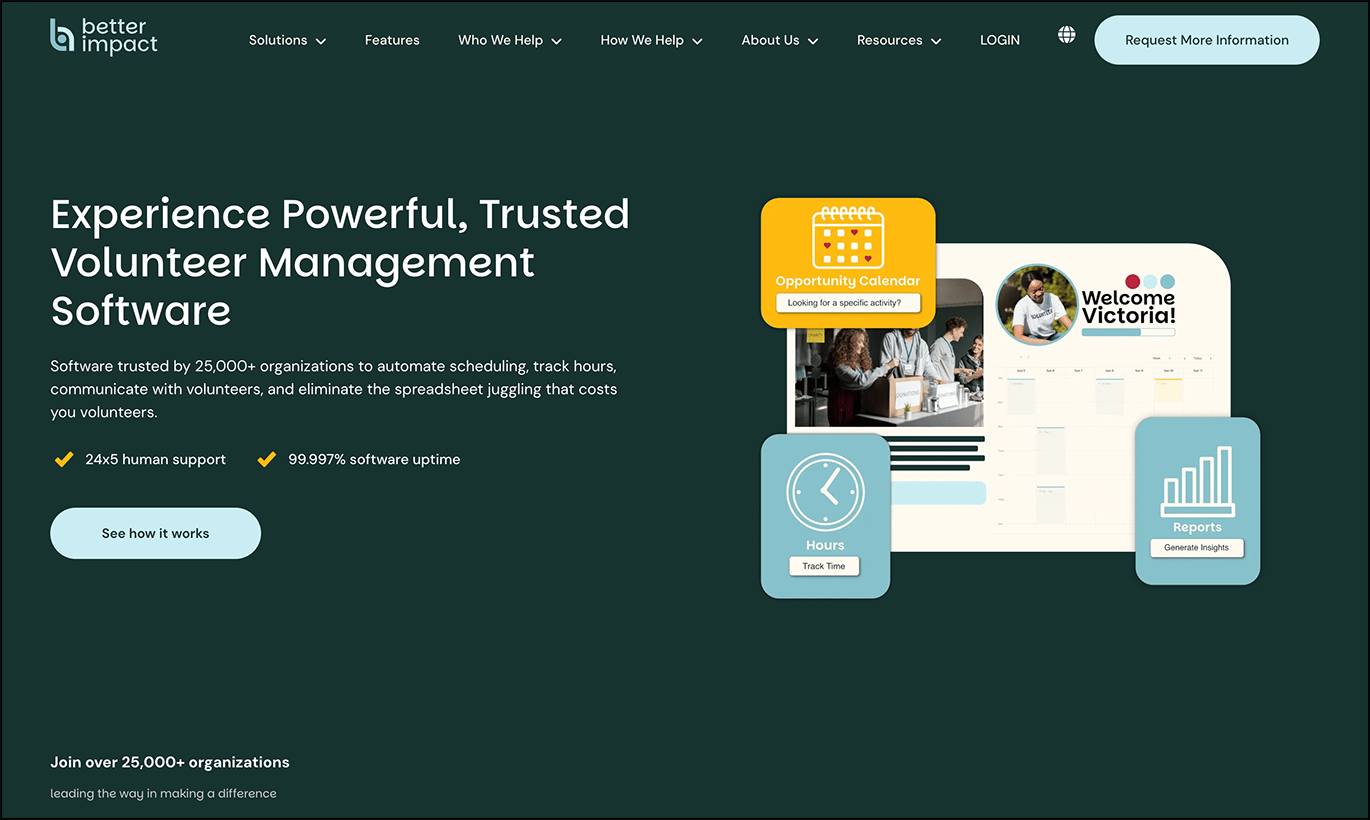Screen dimensions: 1370x820
Task: Expand the How We Help dropdown
Action: [652, 40]
